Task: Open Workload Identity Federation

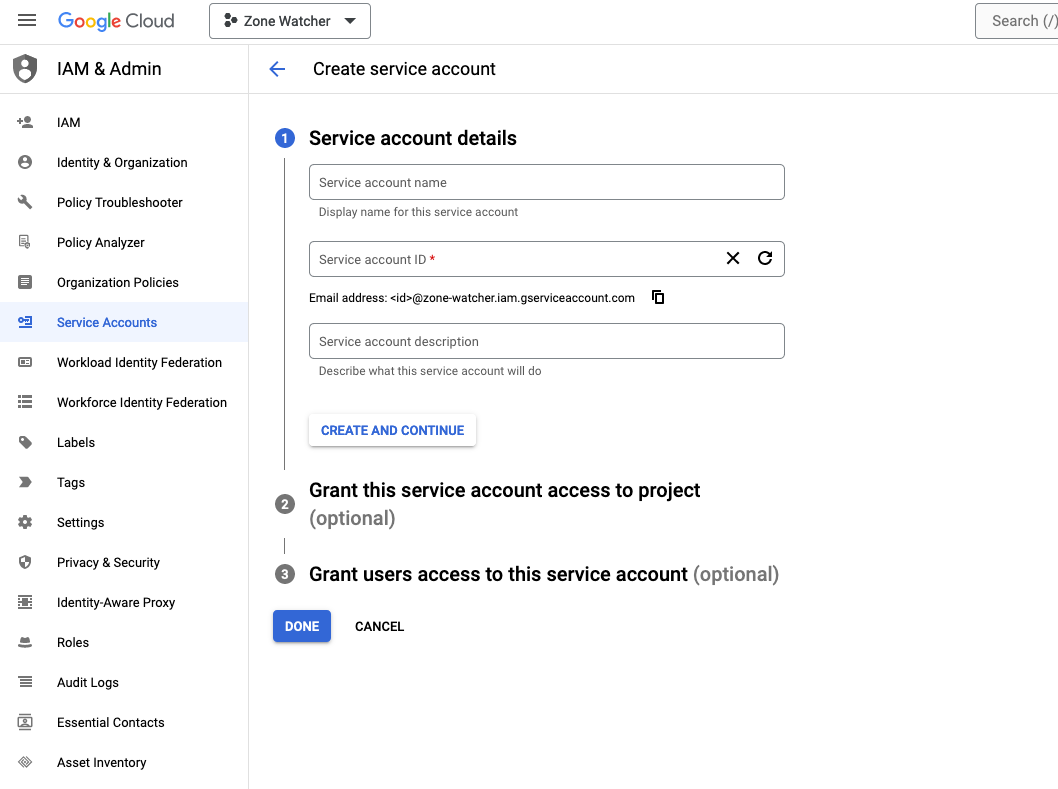Action: coord(124,362)
